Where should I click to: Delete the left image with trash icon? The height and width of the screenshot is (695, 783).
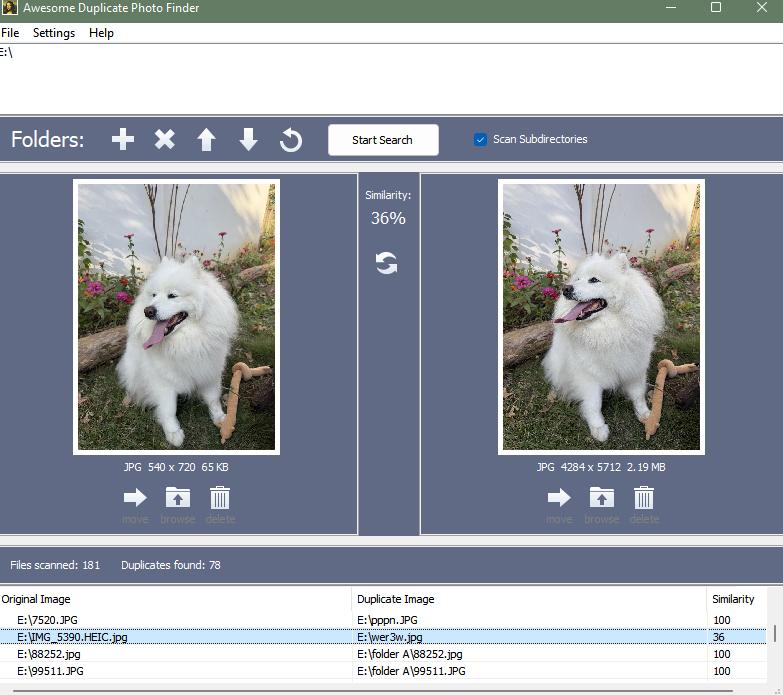click(x=220, y=497)
